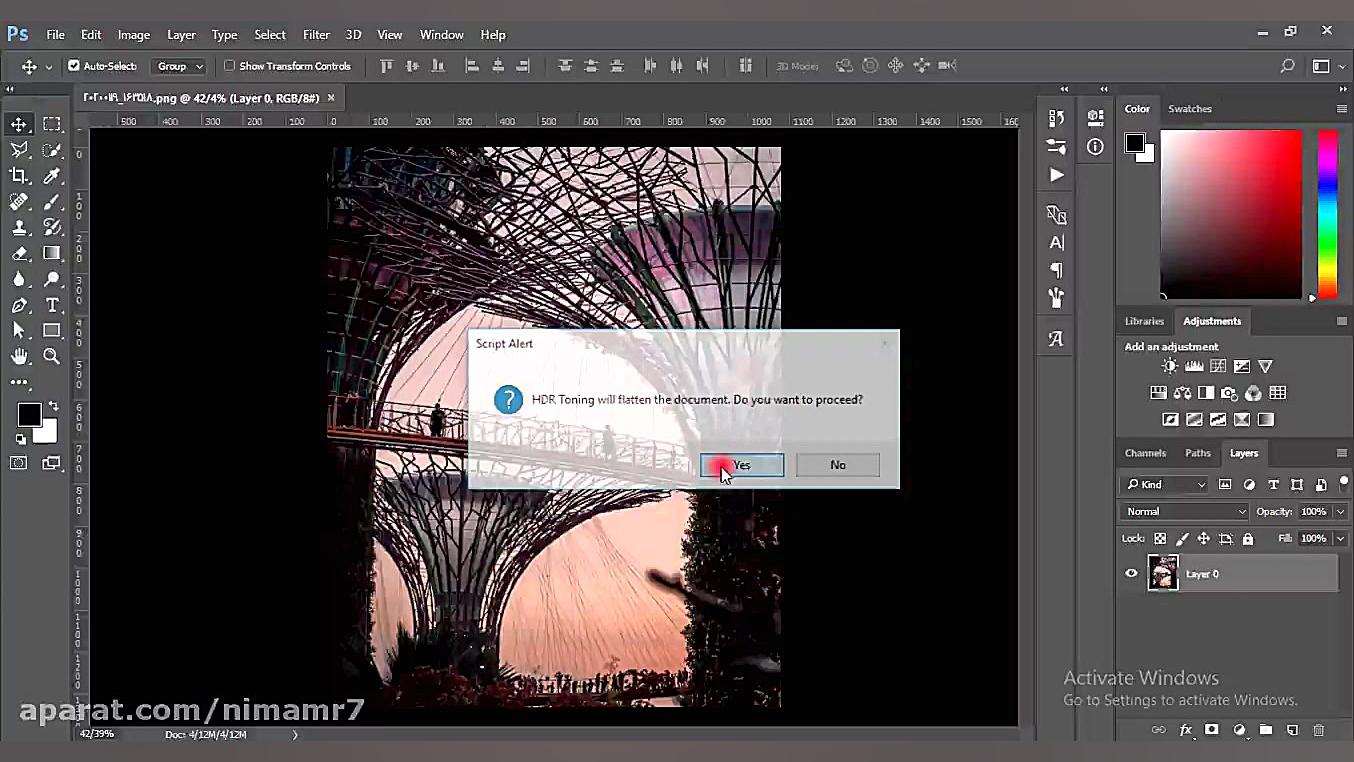Select the Spot Healing Brush tool
This screenshot has width=1354, height=762.
20,202
